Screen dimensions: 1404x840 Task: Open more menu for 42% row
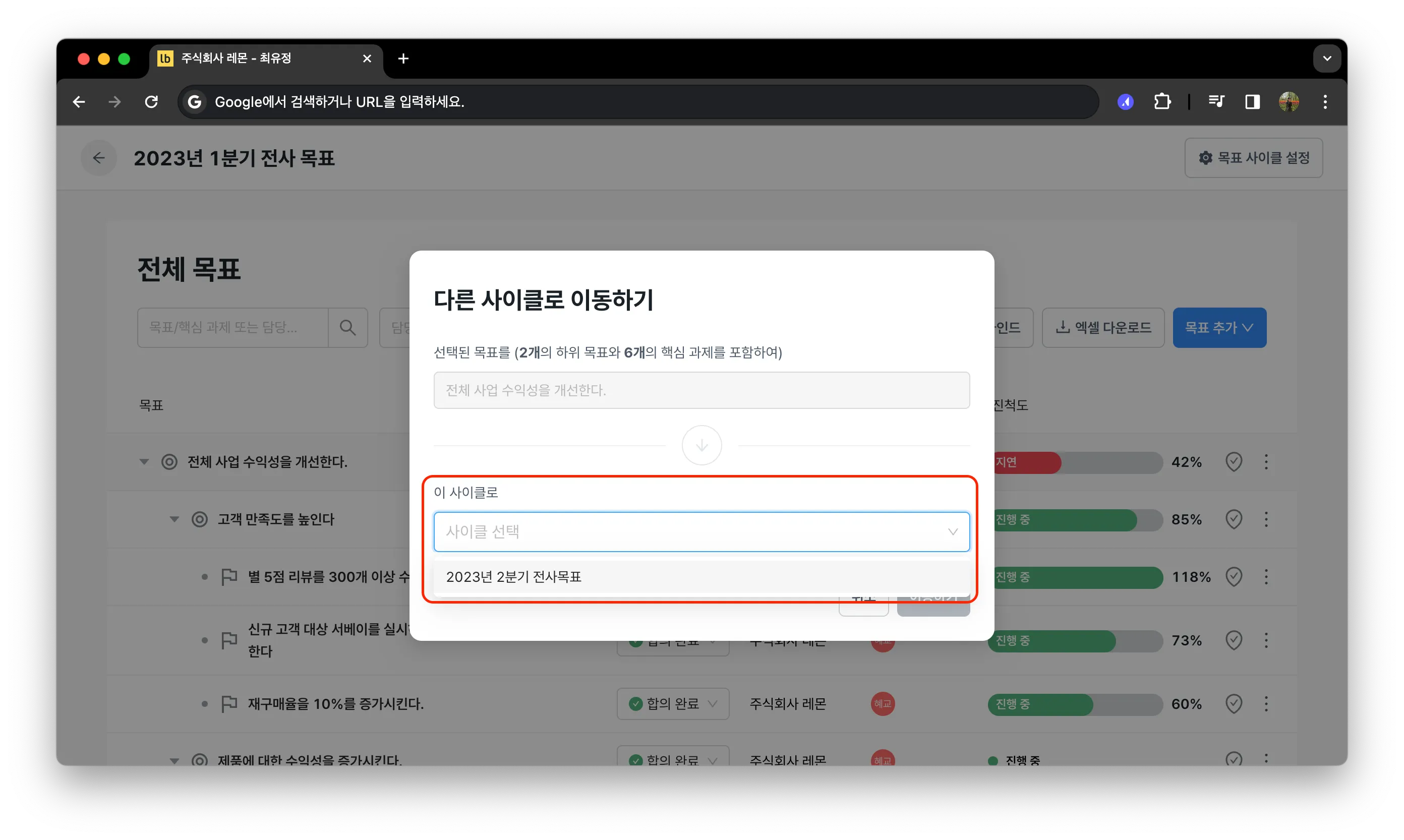(x=1266, y=462)
